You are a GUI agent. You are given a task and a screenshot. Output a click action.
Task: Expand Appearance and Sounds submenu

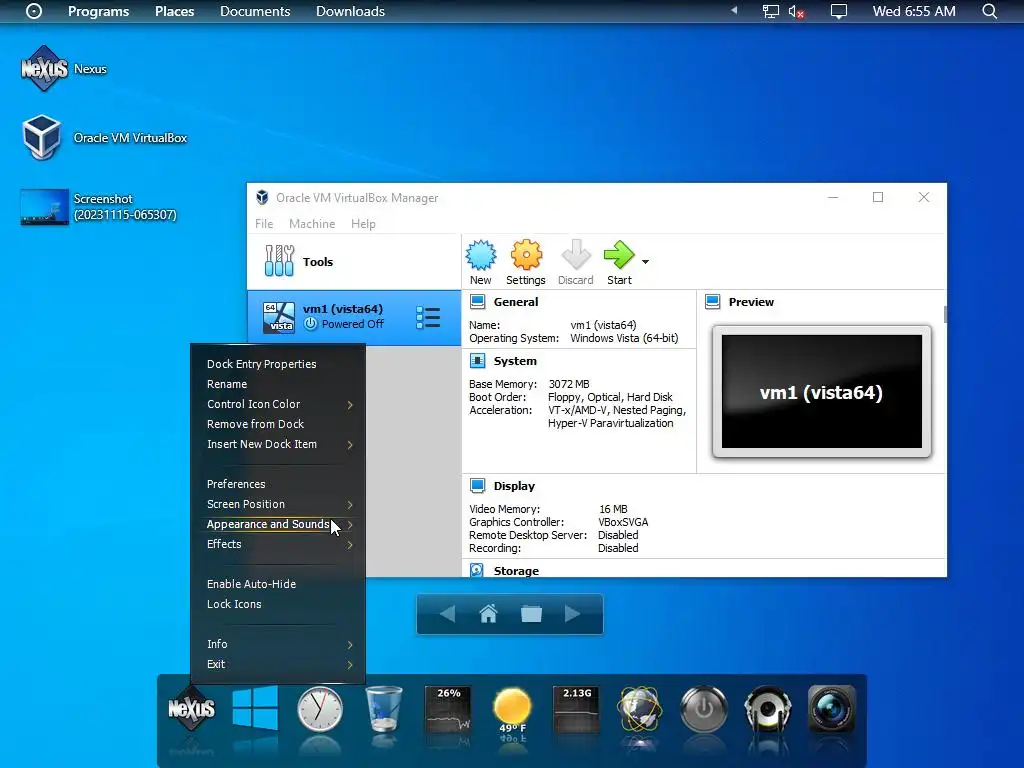[x=278, y=524]
